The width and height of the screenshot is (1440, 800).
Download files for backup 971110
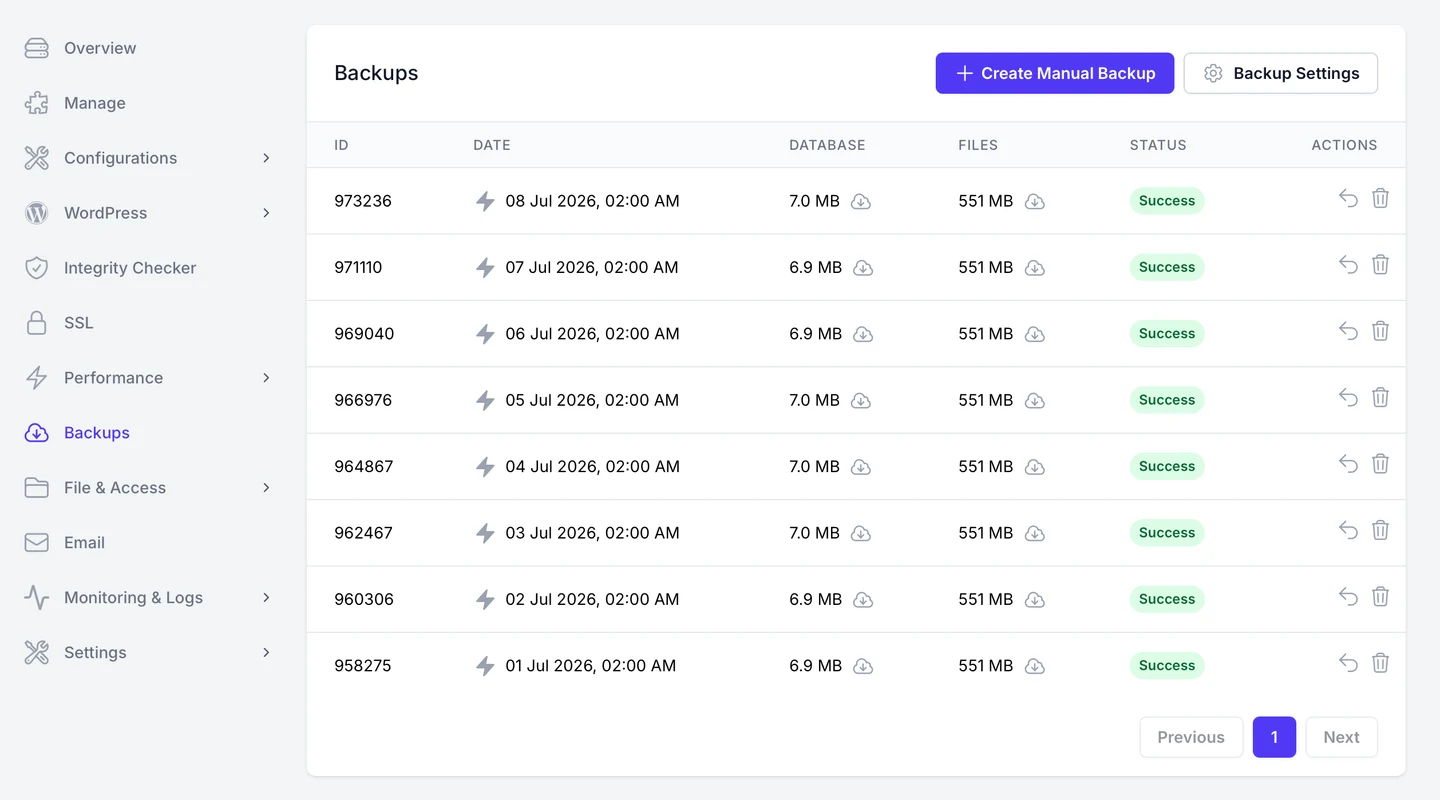pos(1035,268)
